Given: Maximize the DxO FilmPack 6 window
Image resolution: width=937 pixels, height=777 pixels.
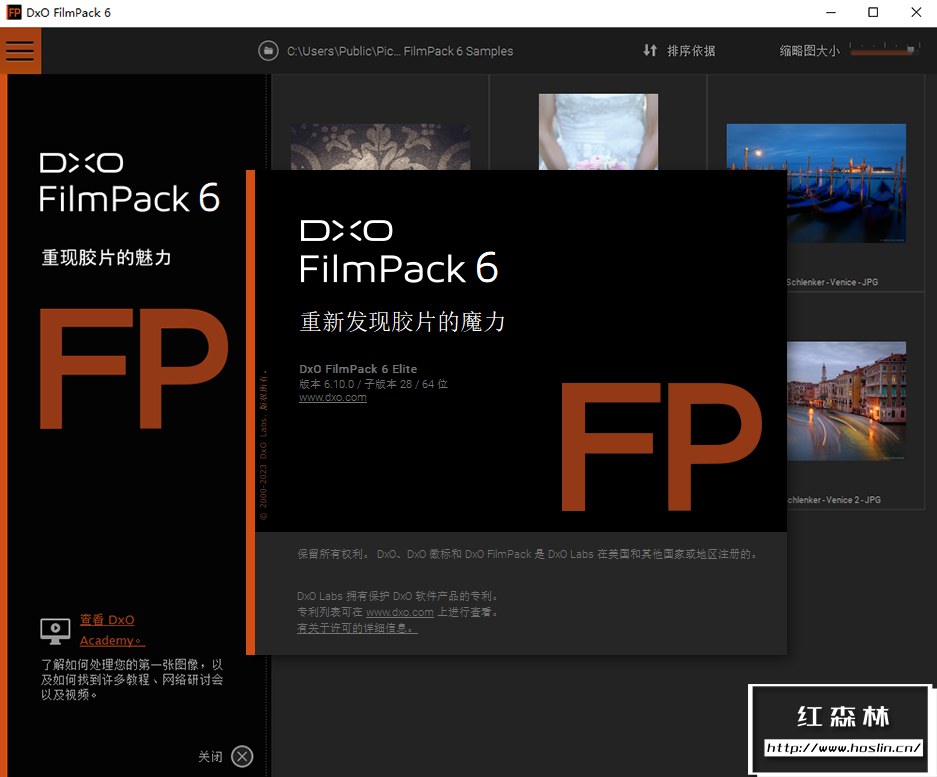Looking at the screenshot, I should click(873, 13).
